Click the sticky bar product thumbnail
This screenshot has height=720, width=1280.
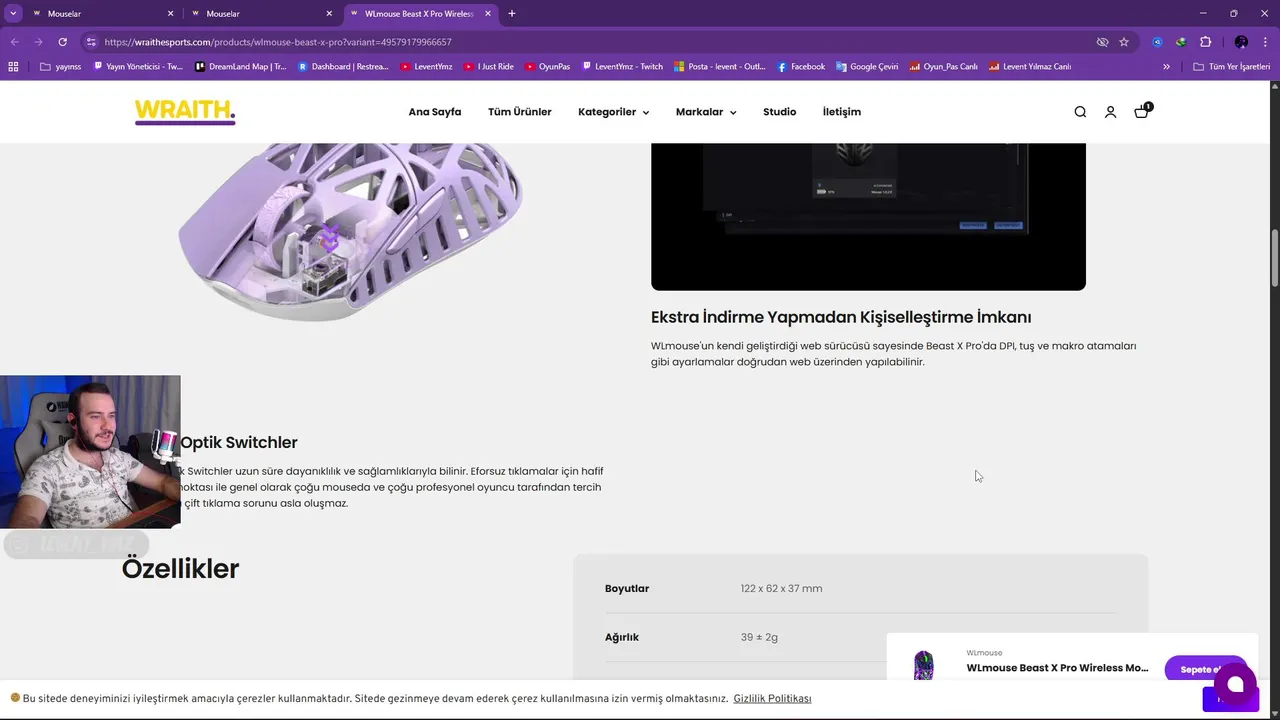pyautogui.click(x=923, y=665)
